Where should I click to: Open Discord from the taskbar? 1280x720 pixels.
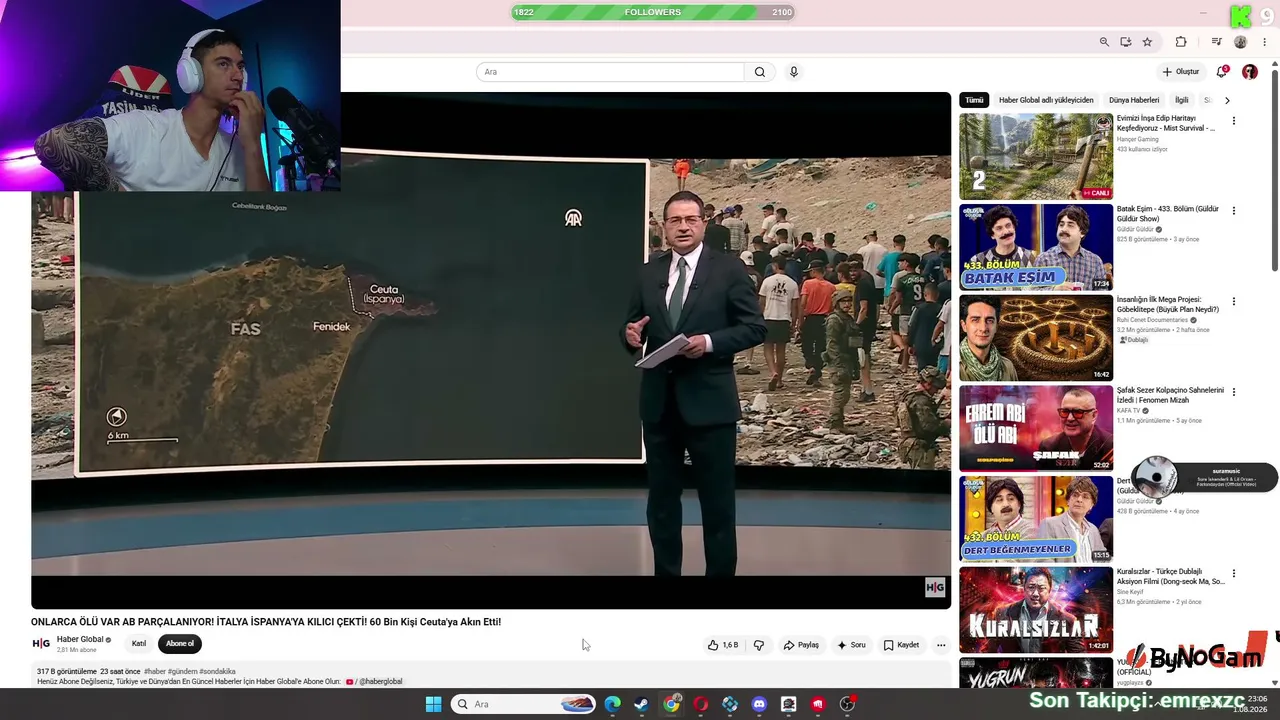pos(759,704)
